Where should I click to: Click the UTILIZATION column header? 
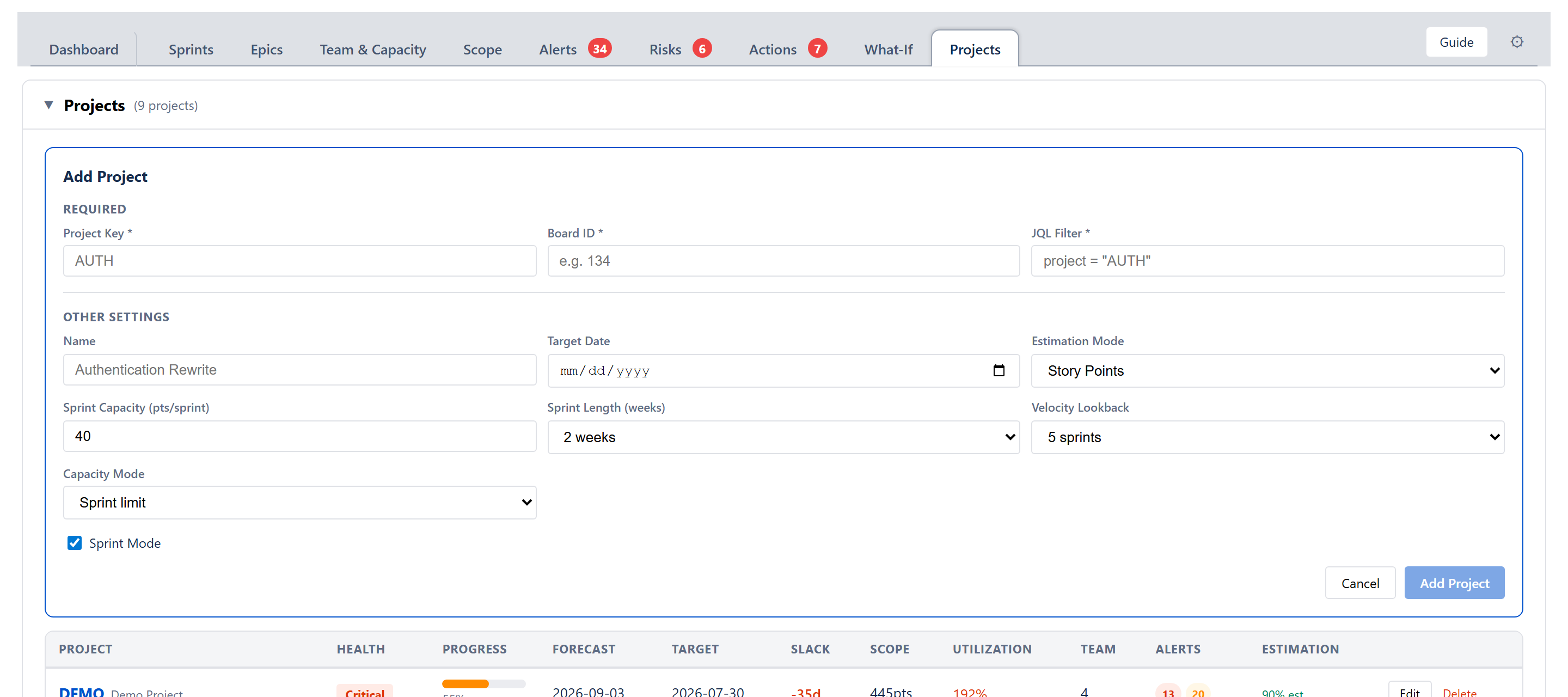tap(991, 649)
